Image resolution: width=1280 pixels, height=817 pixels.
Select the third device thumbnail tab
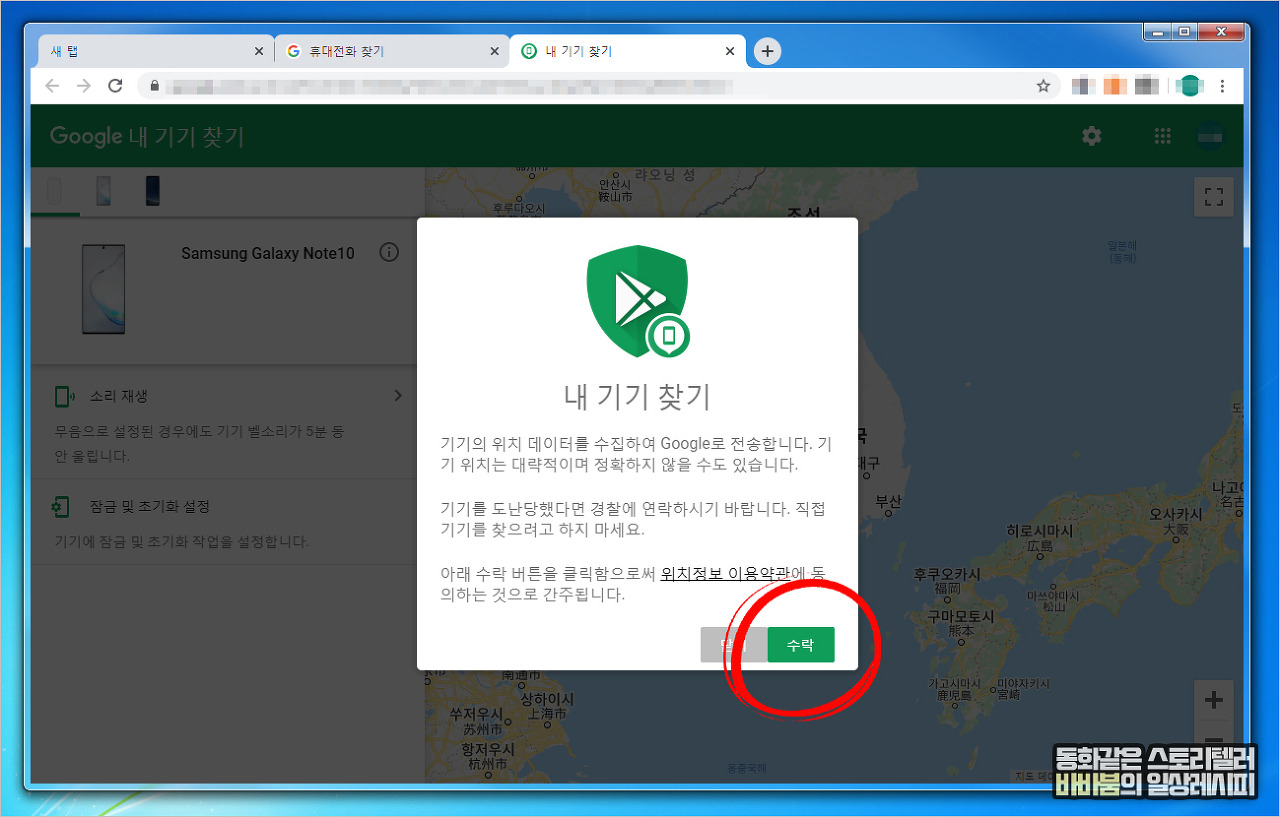click(152, 191)
